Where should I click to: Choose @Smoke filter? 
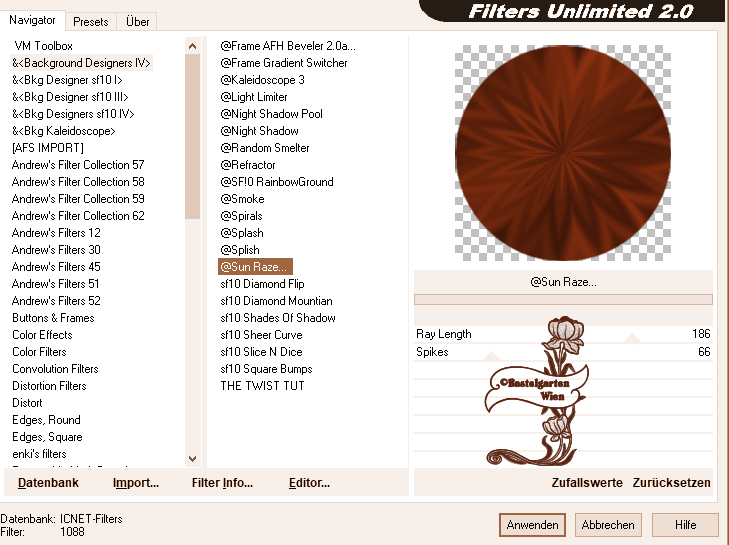click(x=242, y=199)
